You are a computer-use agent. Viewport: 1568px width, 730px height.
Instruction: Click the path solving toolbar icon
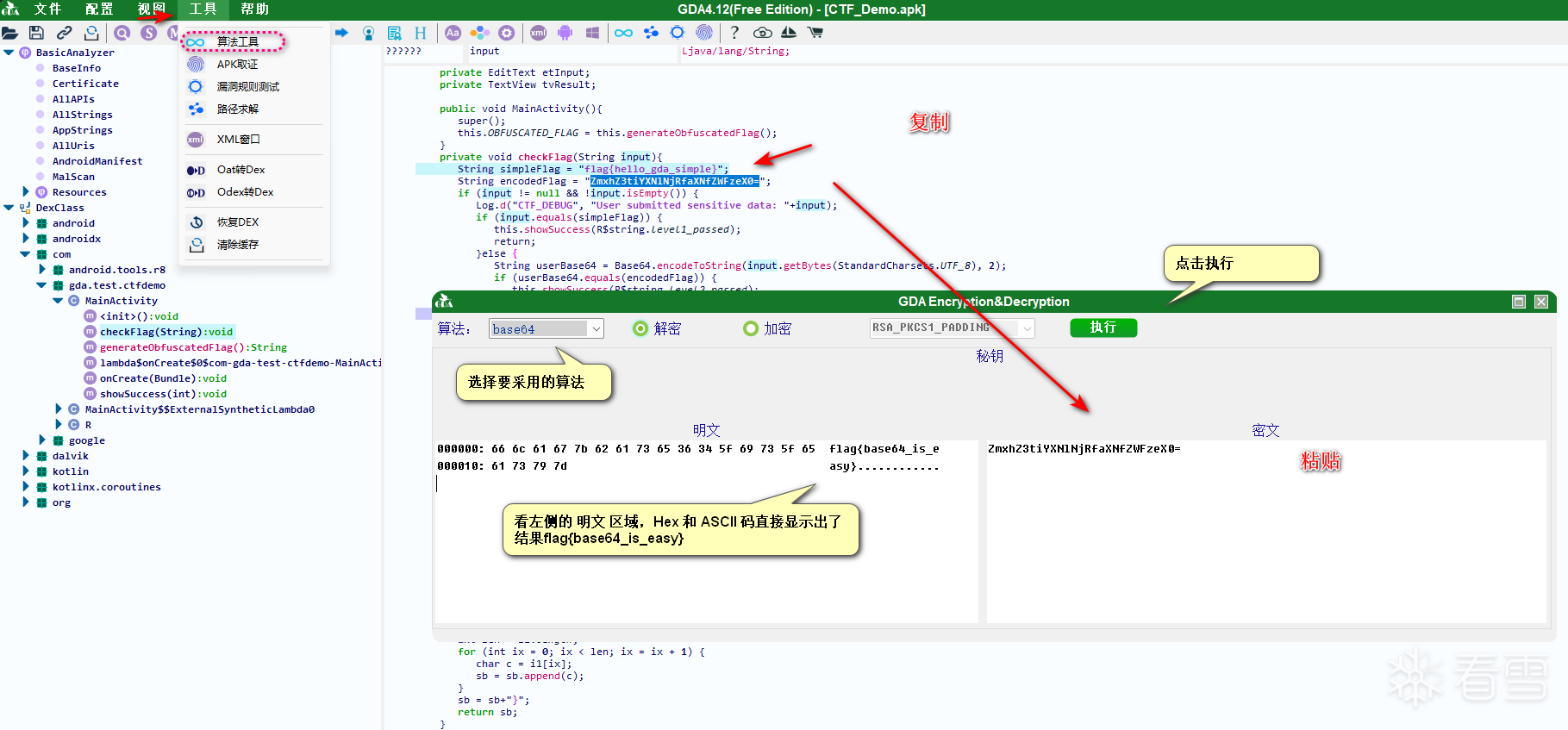point(651,33)
